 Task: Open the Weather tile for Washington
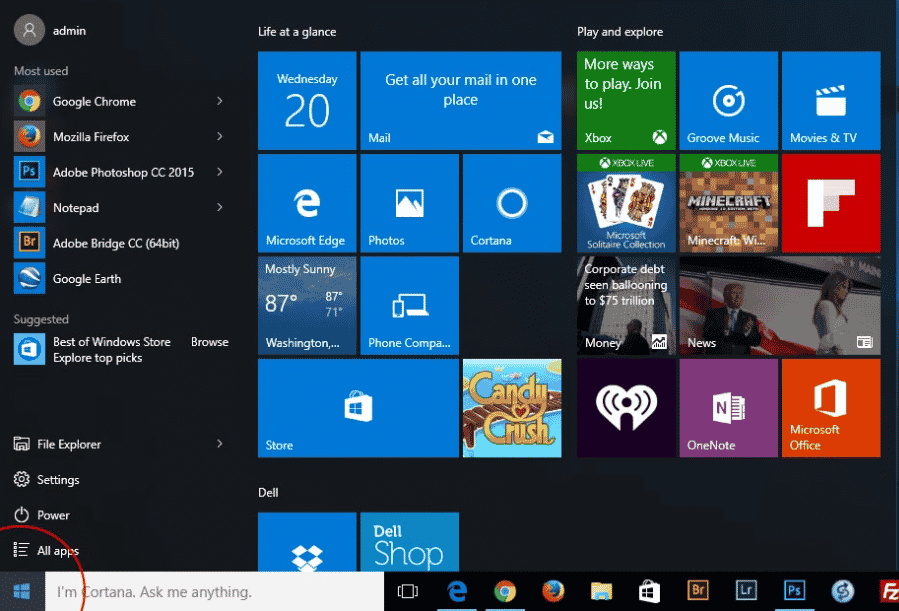(x=307, y=306)
